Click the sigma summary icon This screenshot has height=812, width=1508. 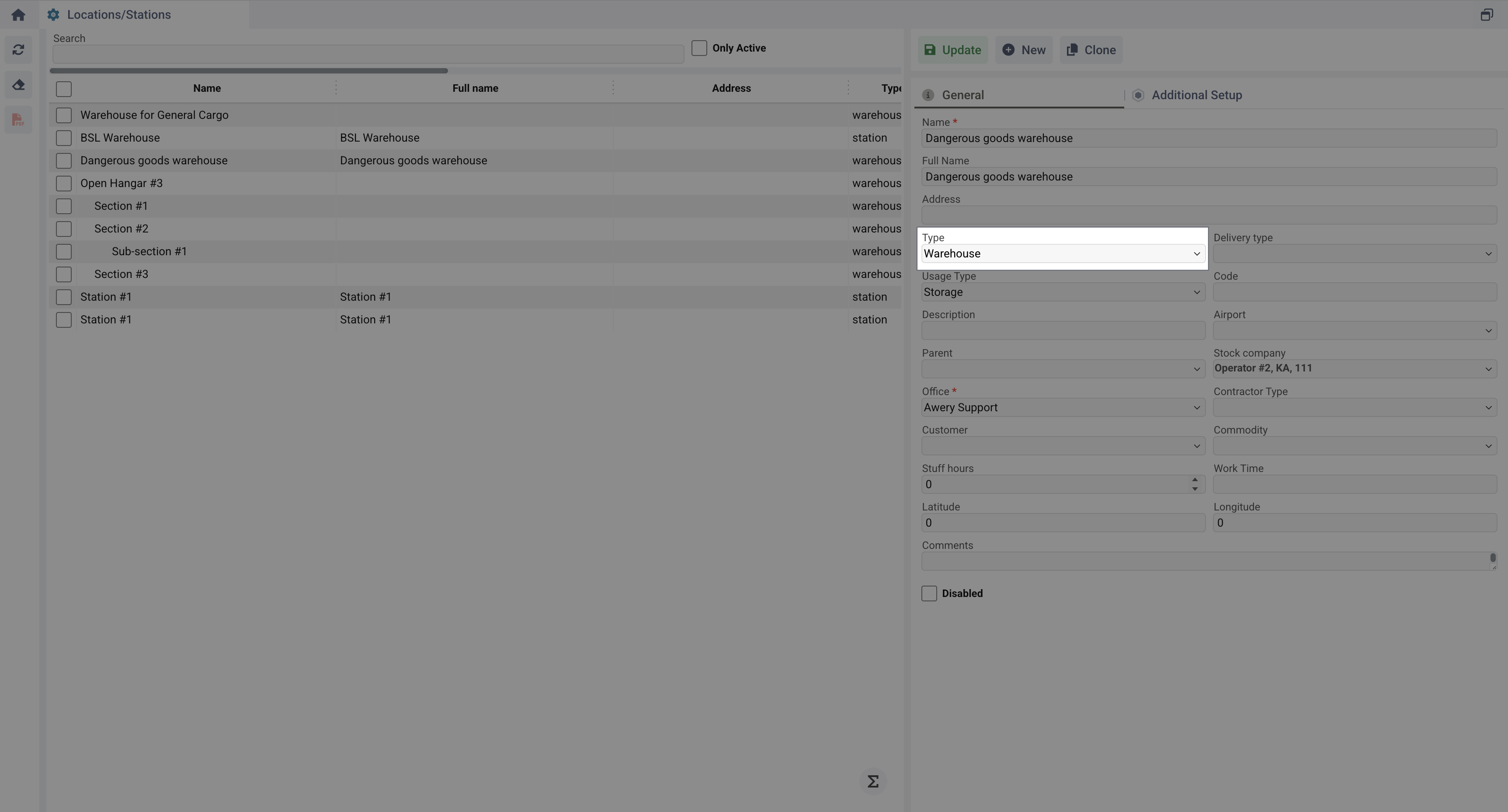click(873, 781)
